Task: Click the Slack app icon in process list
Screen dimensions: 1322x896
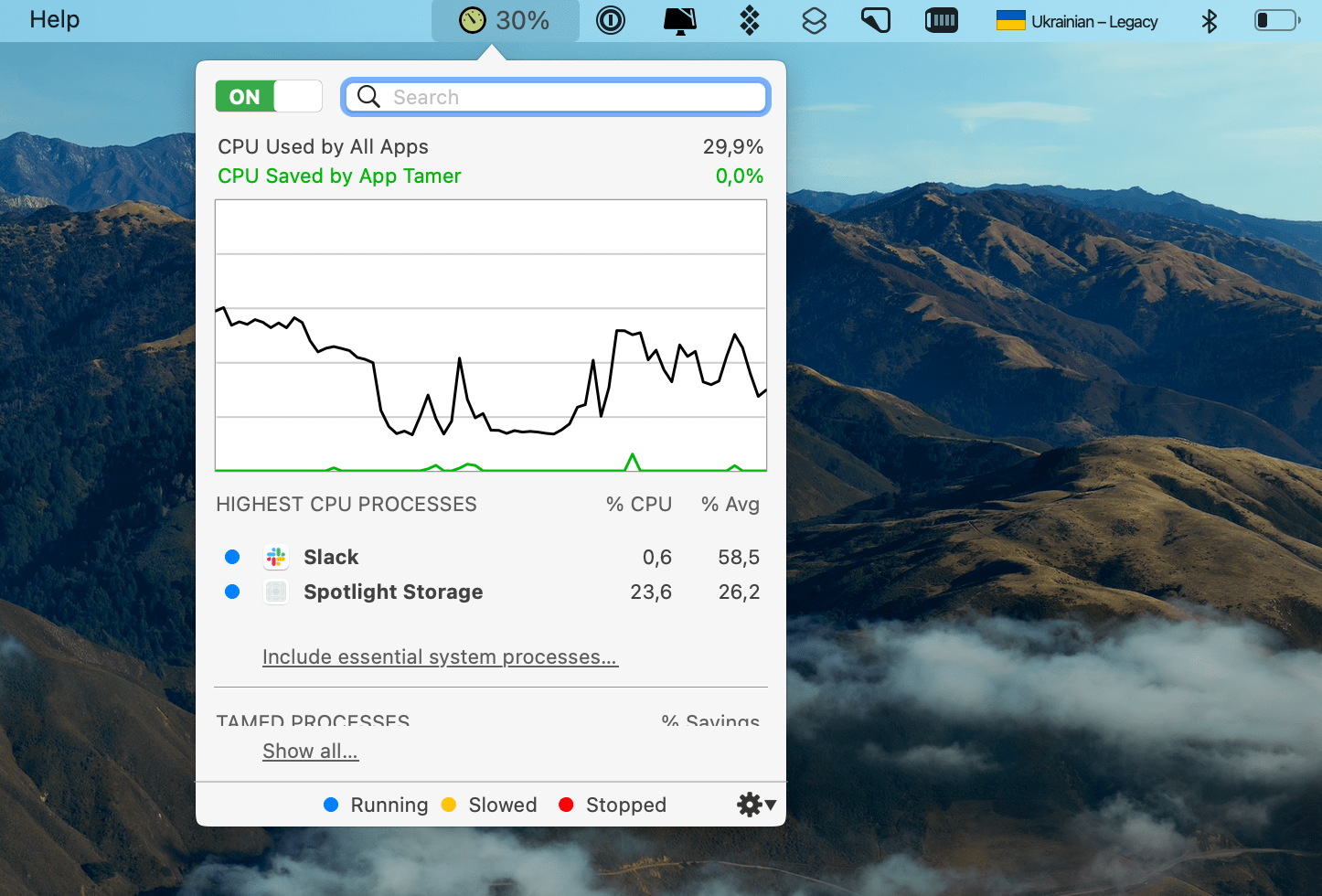Action: (x=276, y=557)
